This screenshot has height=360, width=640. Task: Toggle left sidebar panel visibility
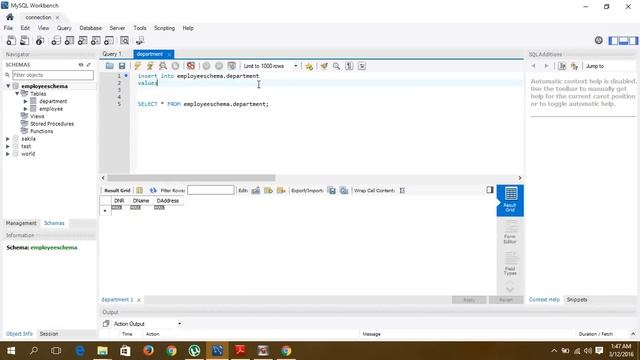click(613, 40)
